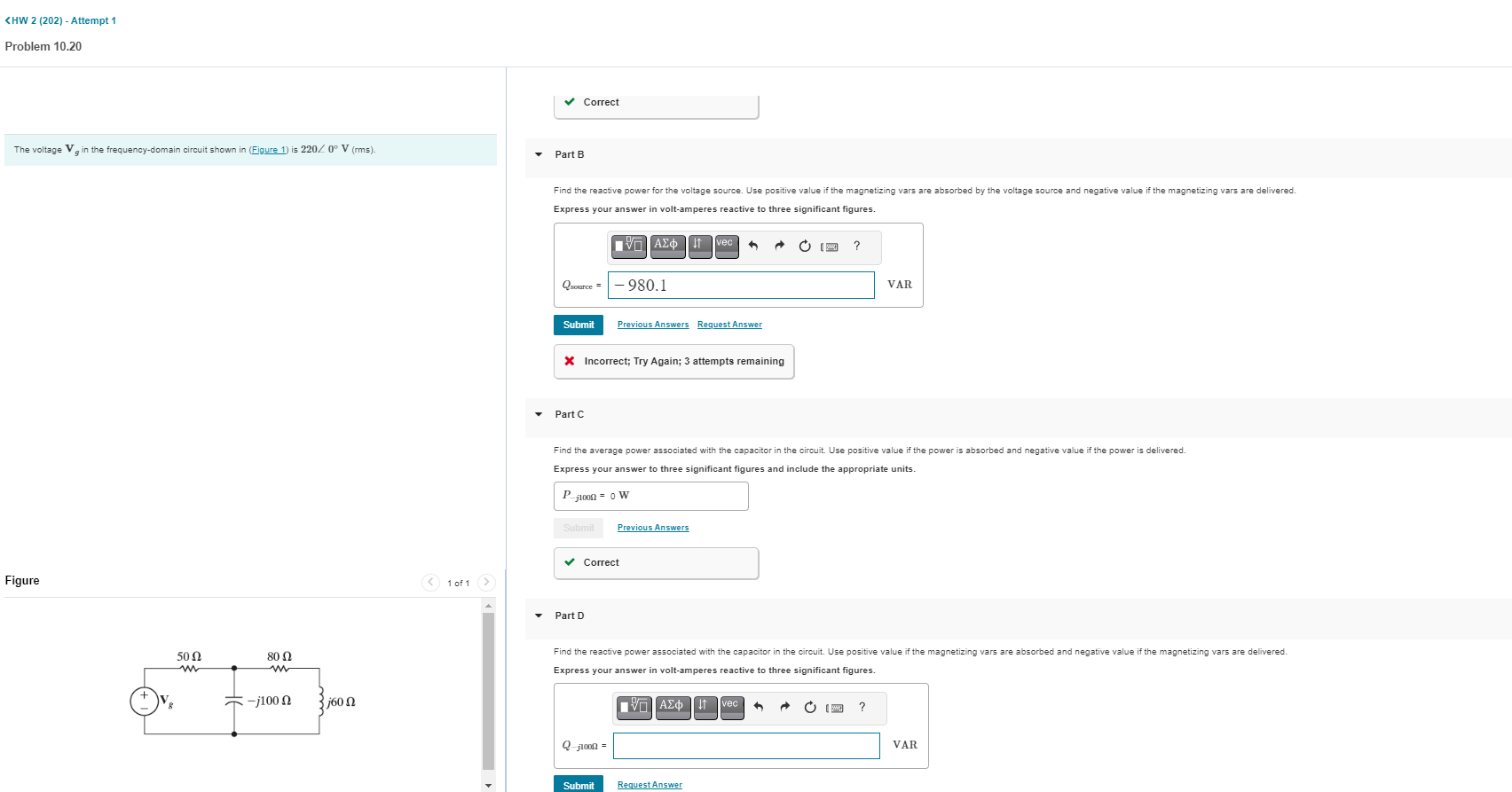Image resolution: width=1512 pixels, height=792 pixels.
Task: Click the Part C 'Correct' feedback
Action: coord(656,562)
